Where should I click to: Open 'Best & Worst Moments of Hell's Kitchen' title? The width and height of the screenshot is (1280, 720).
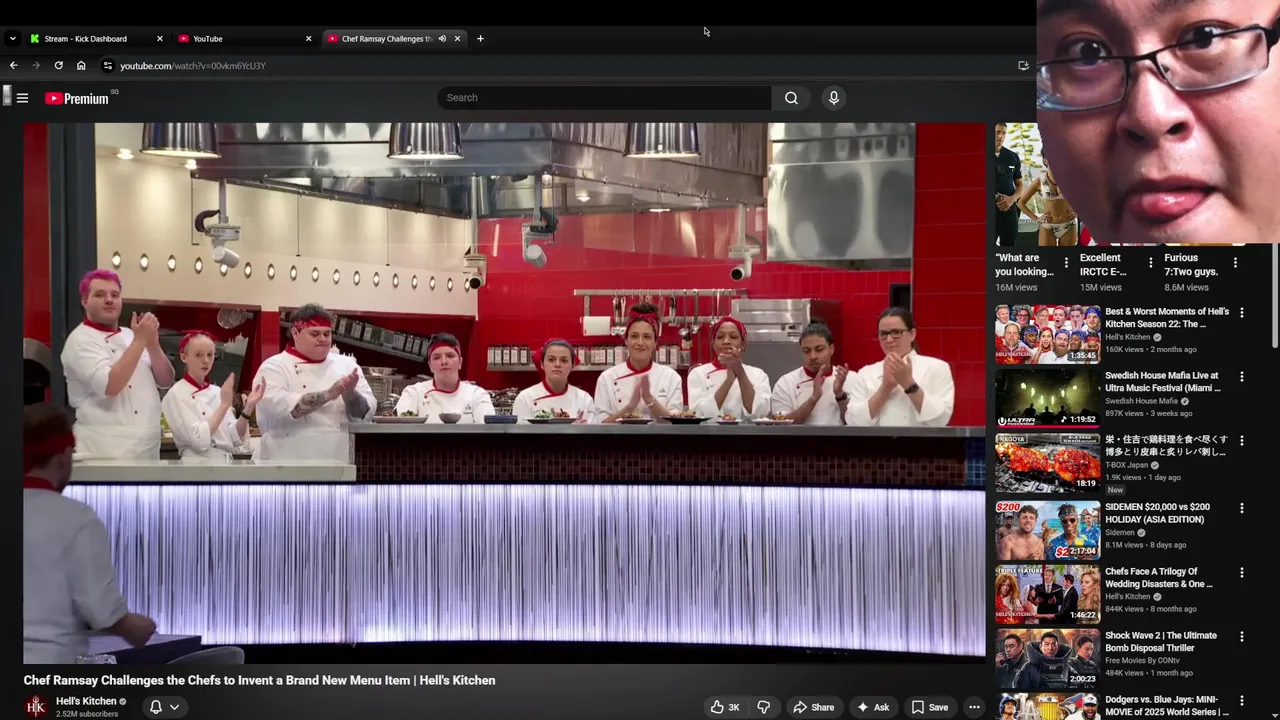pyautogui.click(x=1167, y=318)
